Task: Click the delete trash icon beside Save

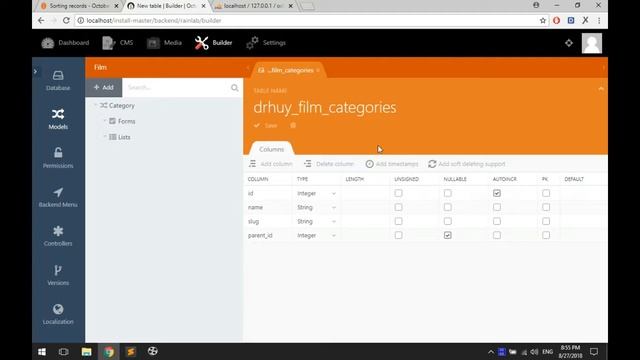Action: pyautogui.click(x=293, y=125)
